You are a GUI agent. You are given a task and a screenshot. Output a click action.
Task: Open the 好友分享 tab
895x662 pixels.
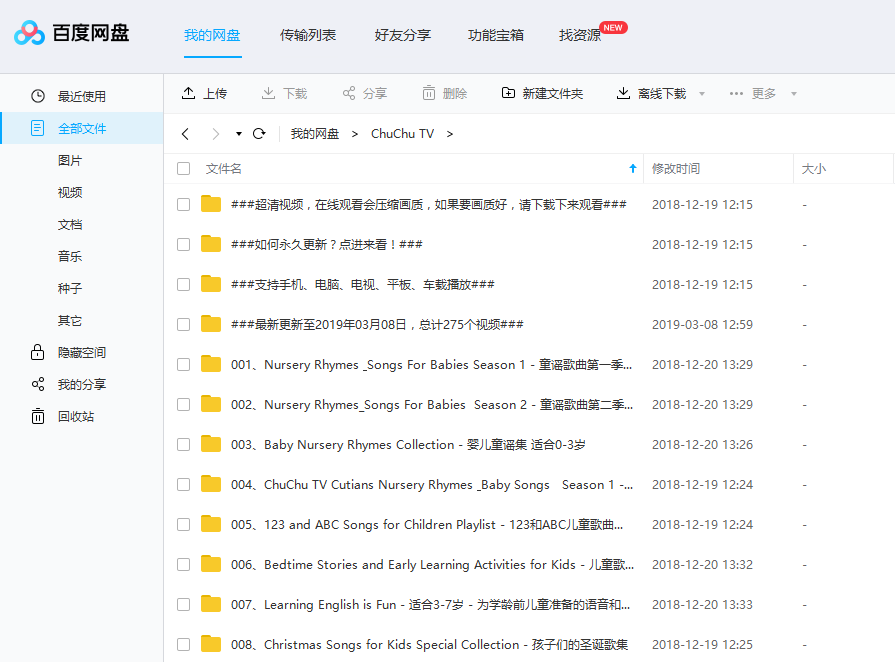click(402, 35)
